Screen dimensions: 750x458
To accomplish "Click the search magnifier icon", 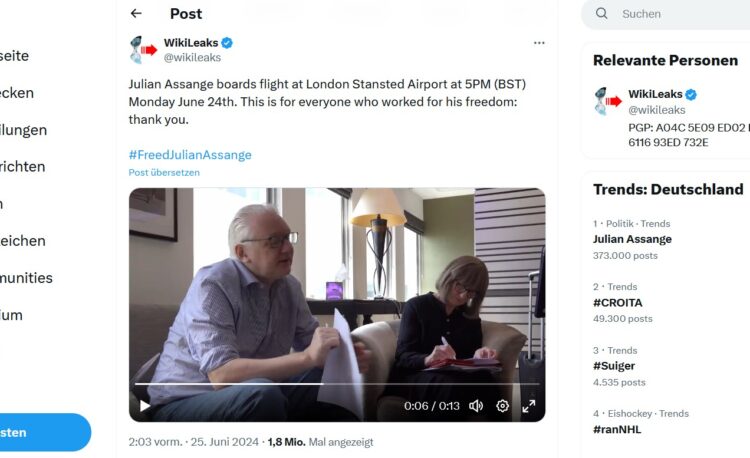I will click(602, 14).
